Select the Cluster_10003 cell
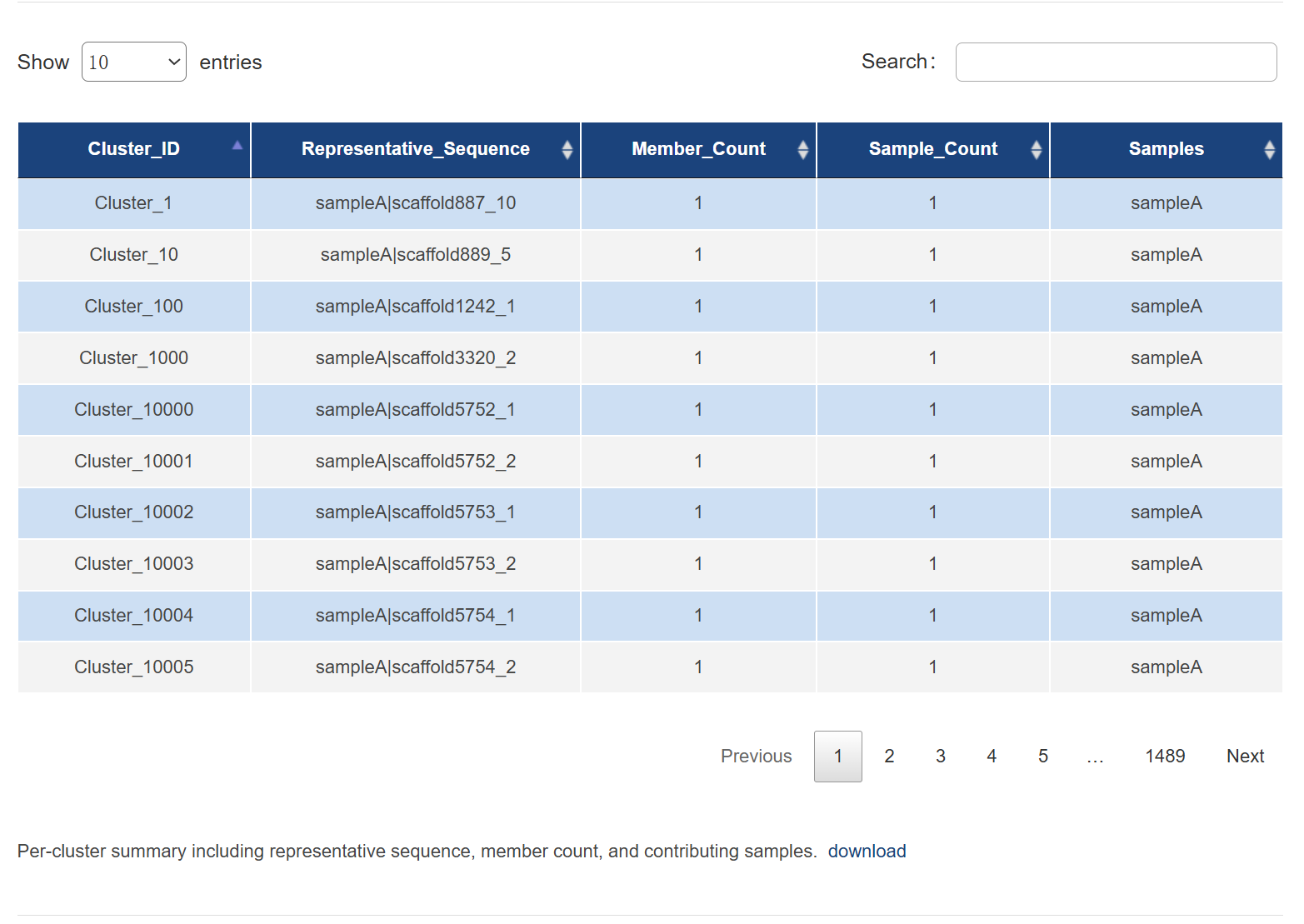1304x924 pixels. pyautogui.click(x=134, y=564)
